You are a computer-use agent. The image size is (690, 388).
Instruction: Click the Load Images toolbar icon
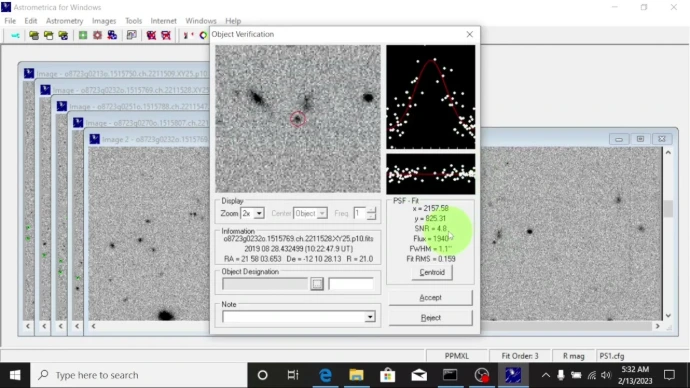click(x=34, y=36)
